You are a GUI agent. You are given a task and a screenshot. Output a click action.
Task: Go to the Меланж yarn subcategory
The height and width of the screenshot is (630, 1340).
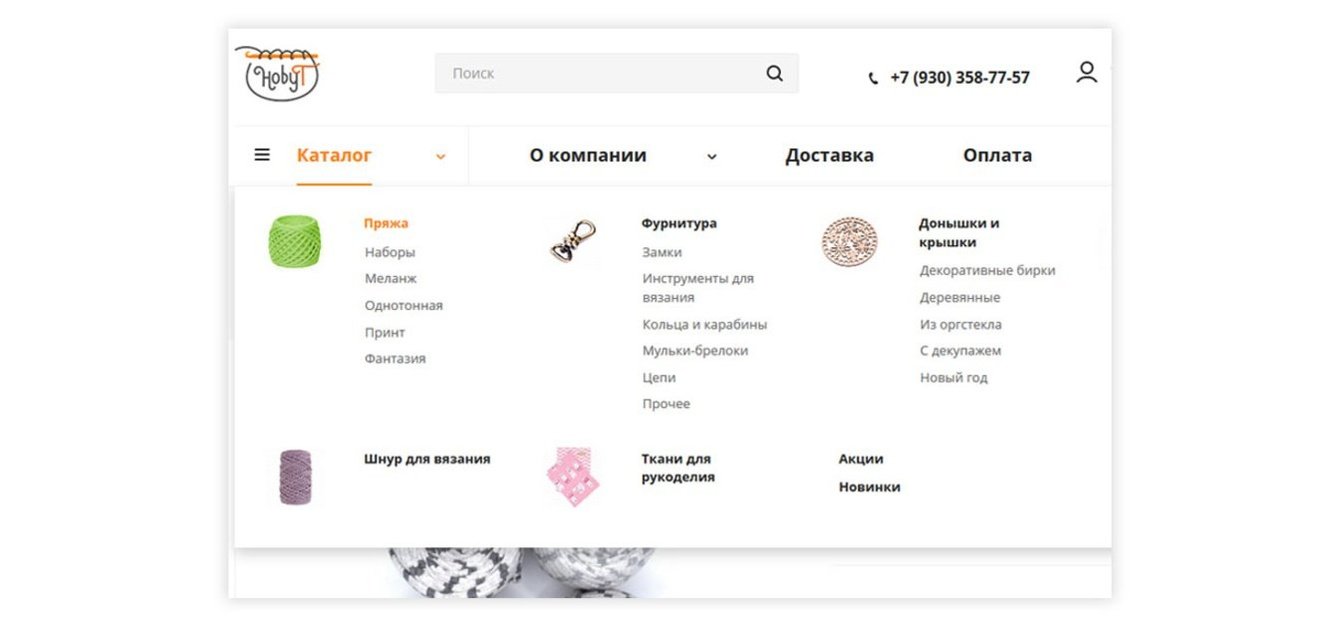pos(391,279)
